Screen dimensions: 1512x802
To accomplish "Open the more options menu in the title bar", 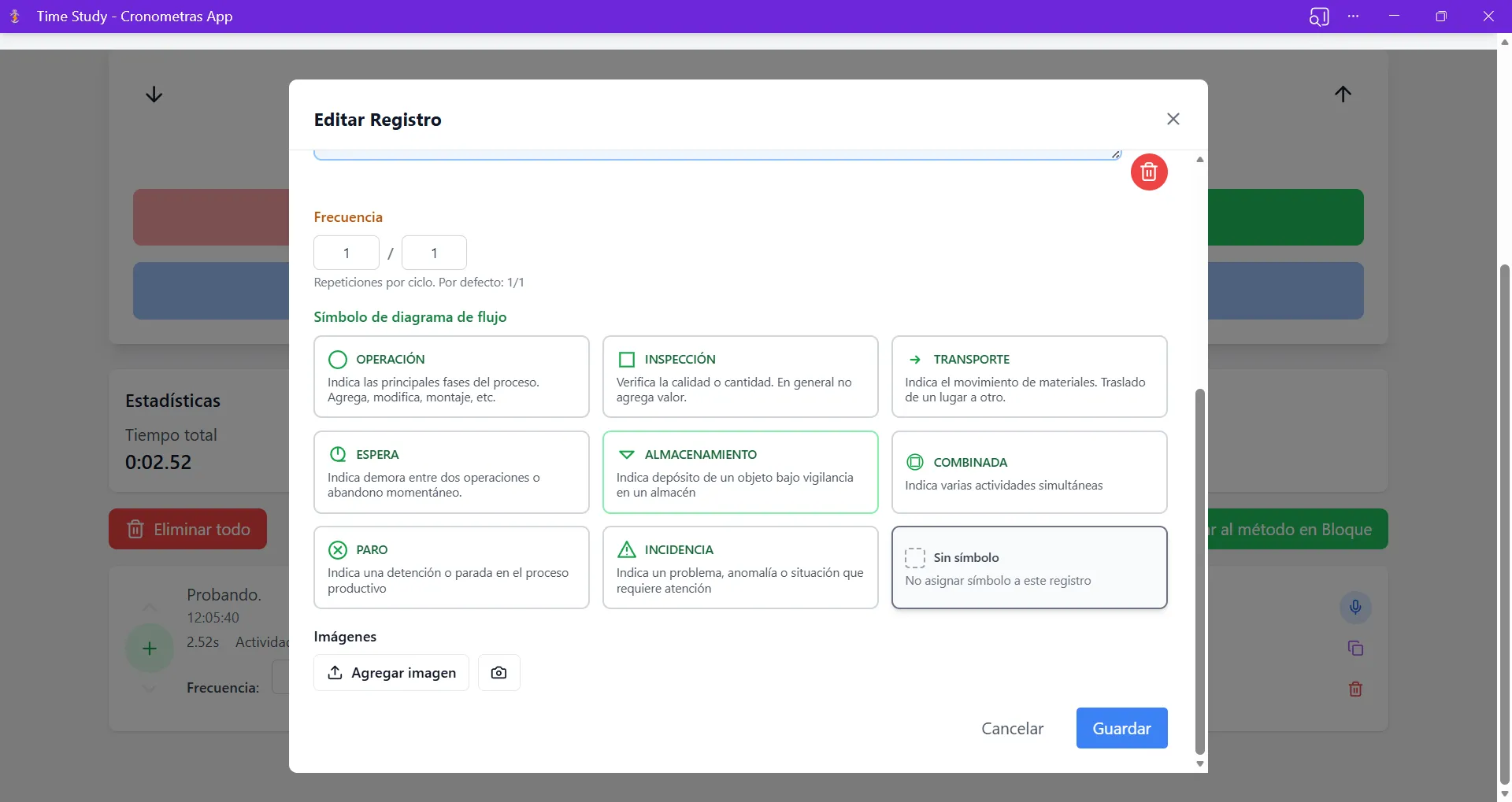I will (x=1354, y=16).
